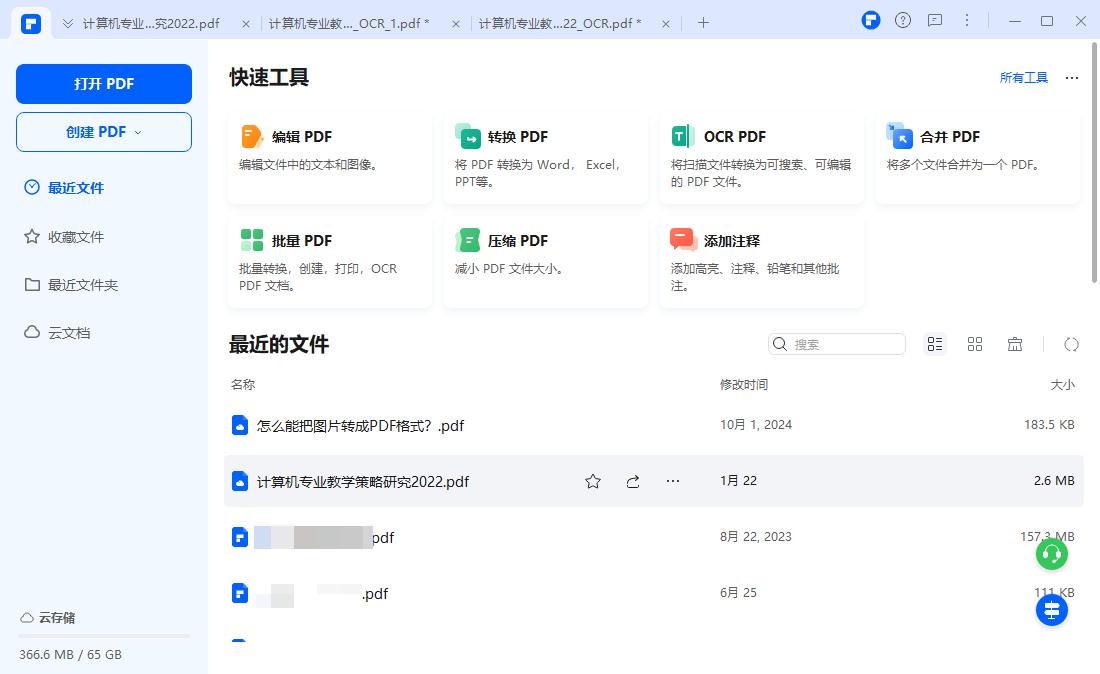Switch recent files to list view
1100x674 pixels.
tap(935, 344)
